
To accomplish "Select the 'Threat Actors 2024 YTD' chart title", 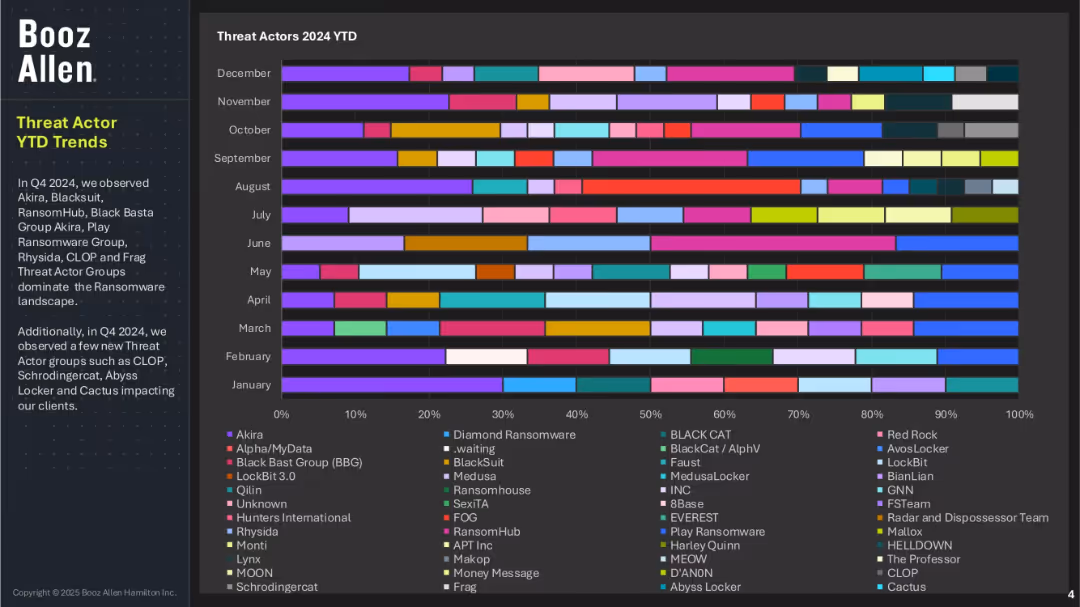I will pyautogui.click(x=287, y=37).
